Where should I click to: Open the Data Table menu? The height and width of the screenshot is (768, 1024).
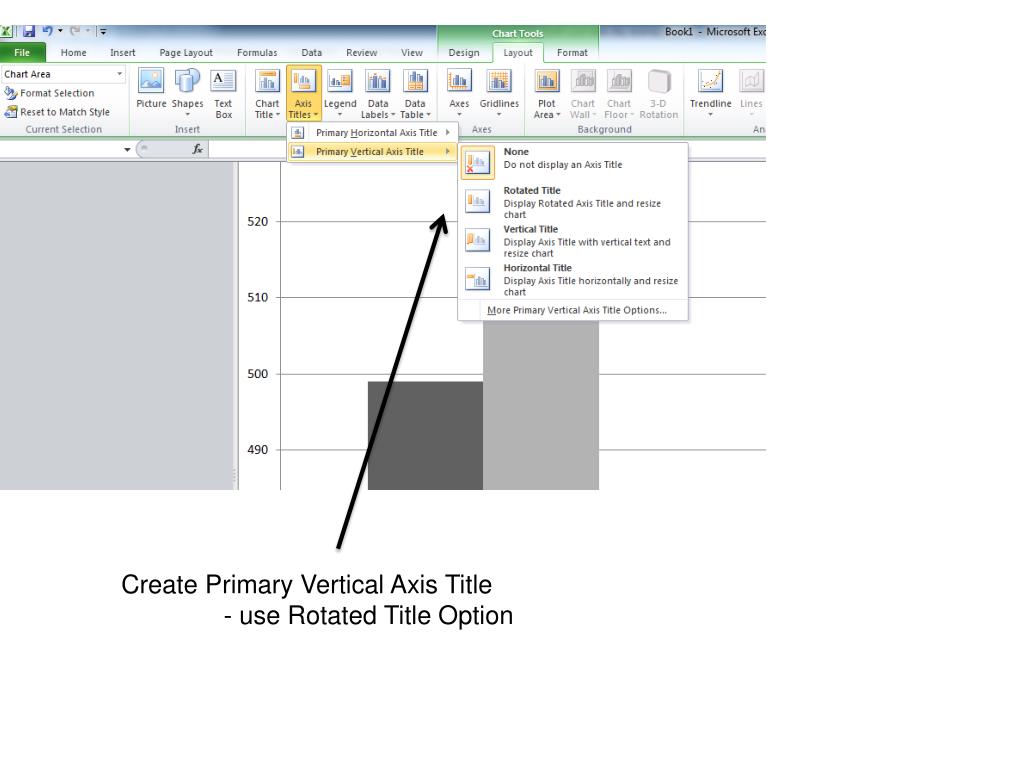415,94
